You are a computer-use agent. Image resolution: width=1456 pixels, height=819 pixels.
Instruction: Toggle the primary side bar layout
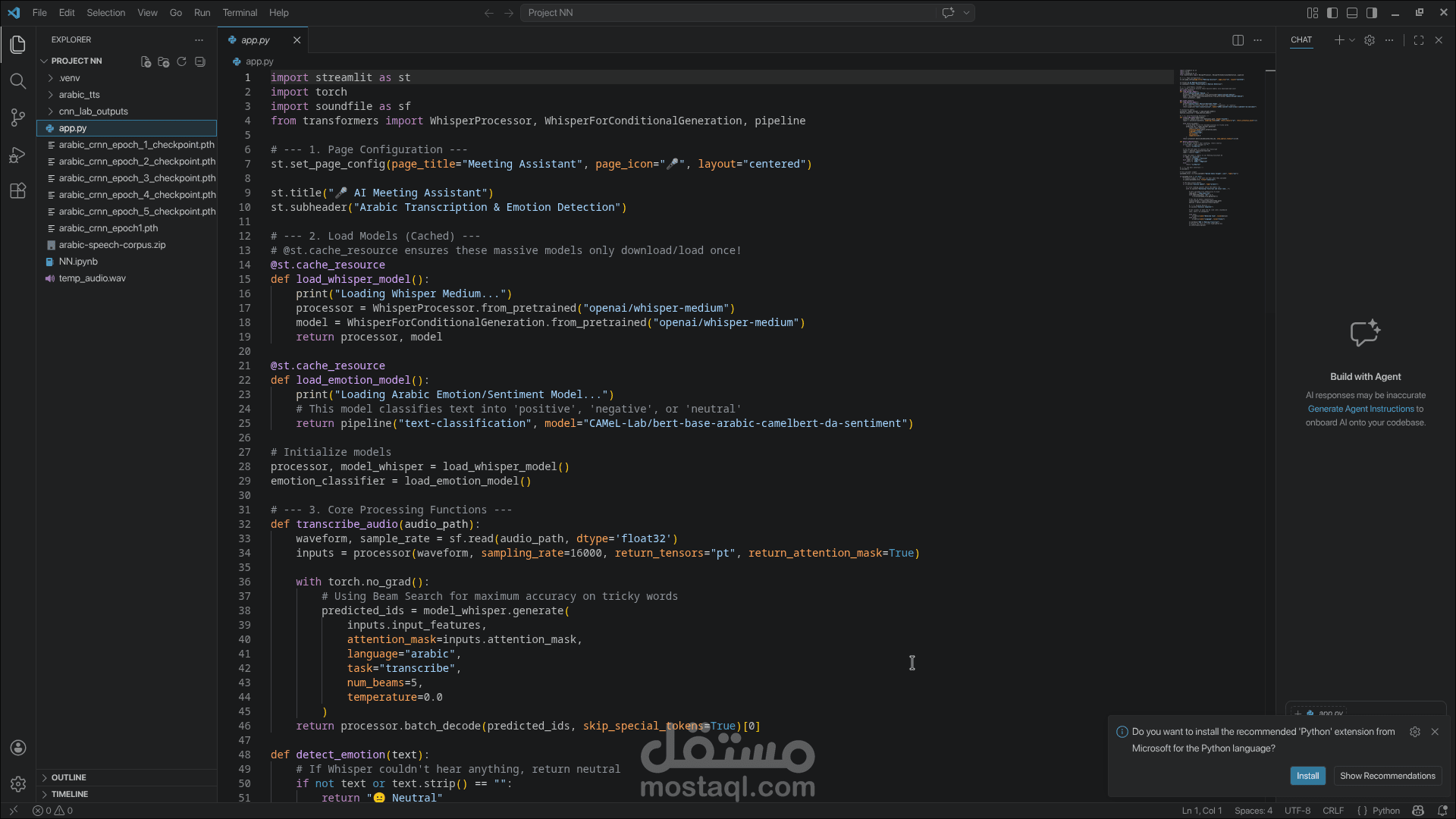[x=1332, y=13]
